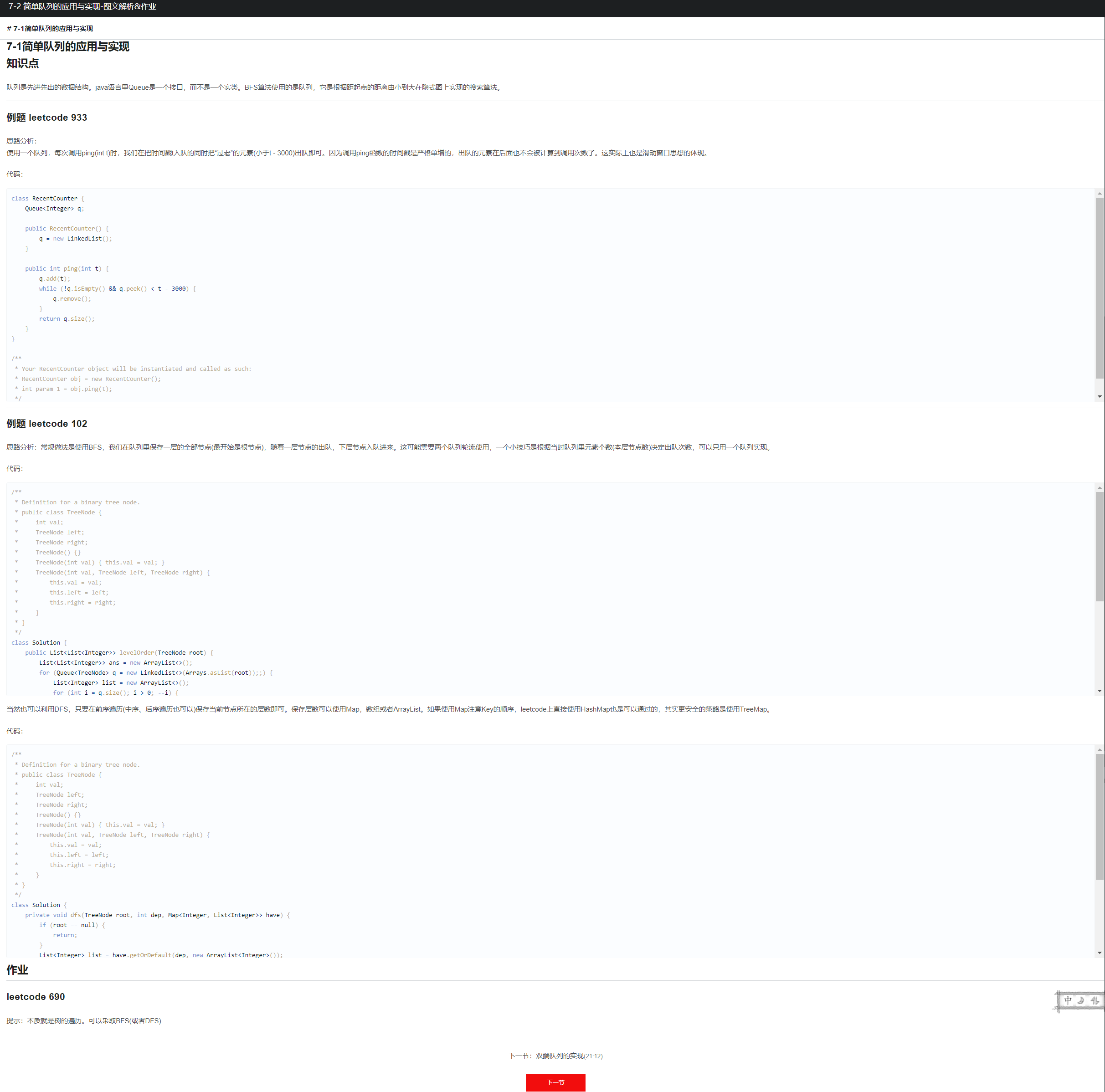The width and height of the screenshot is (1105, 1092).
Task: Click the dfs code scrollbar thumb
Action: (1099, 816)
